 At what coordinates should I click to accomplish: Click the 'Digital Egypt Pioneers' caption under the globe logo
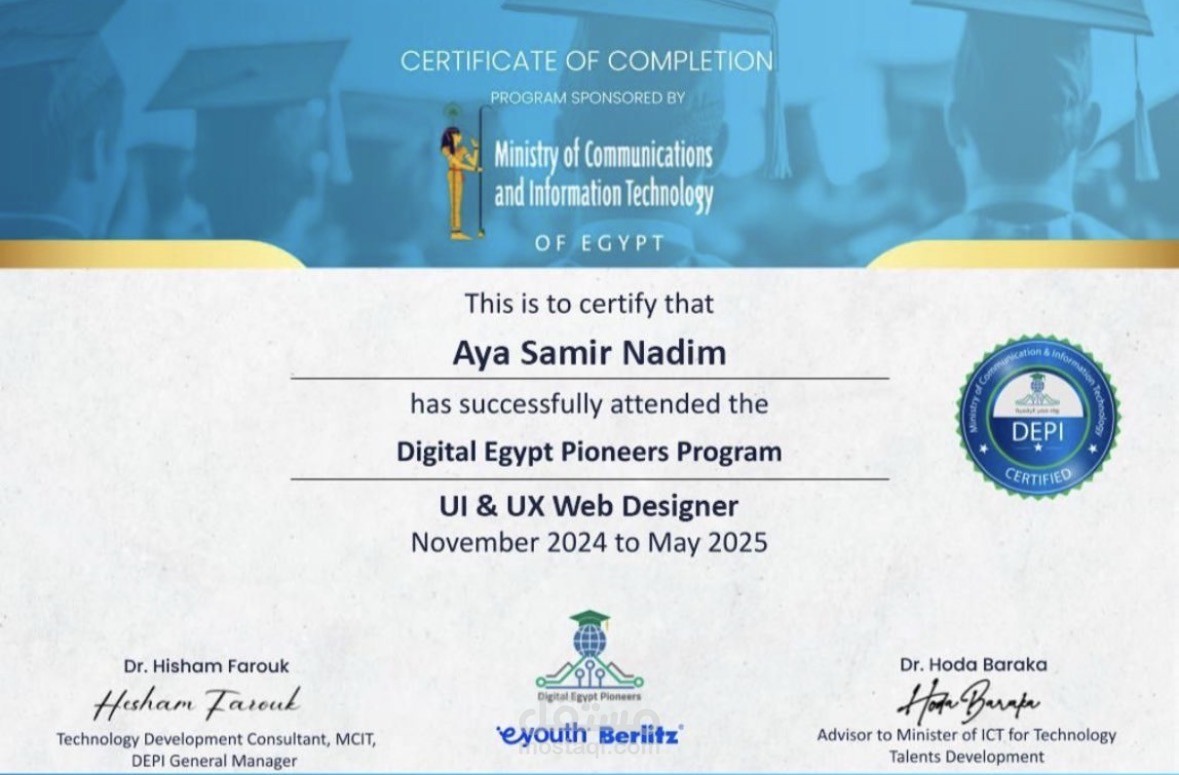pos(590,697)
